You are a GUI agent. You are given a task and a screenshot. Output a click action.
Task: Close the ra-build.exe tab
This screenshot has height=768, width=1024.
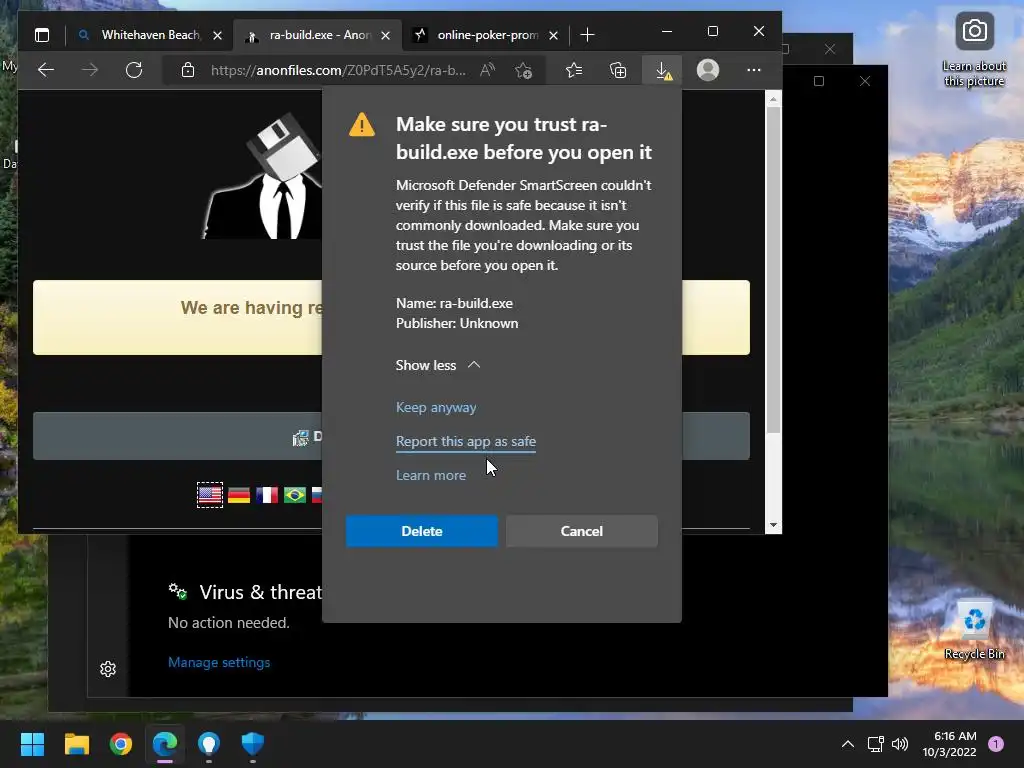[385, 35]
